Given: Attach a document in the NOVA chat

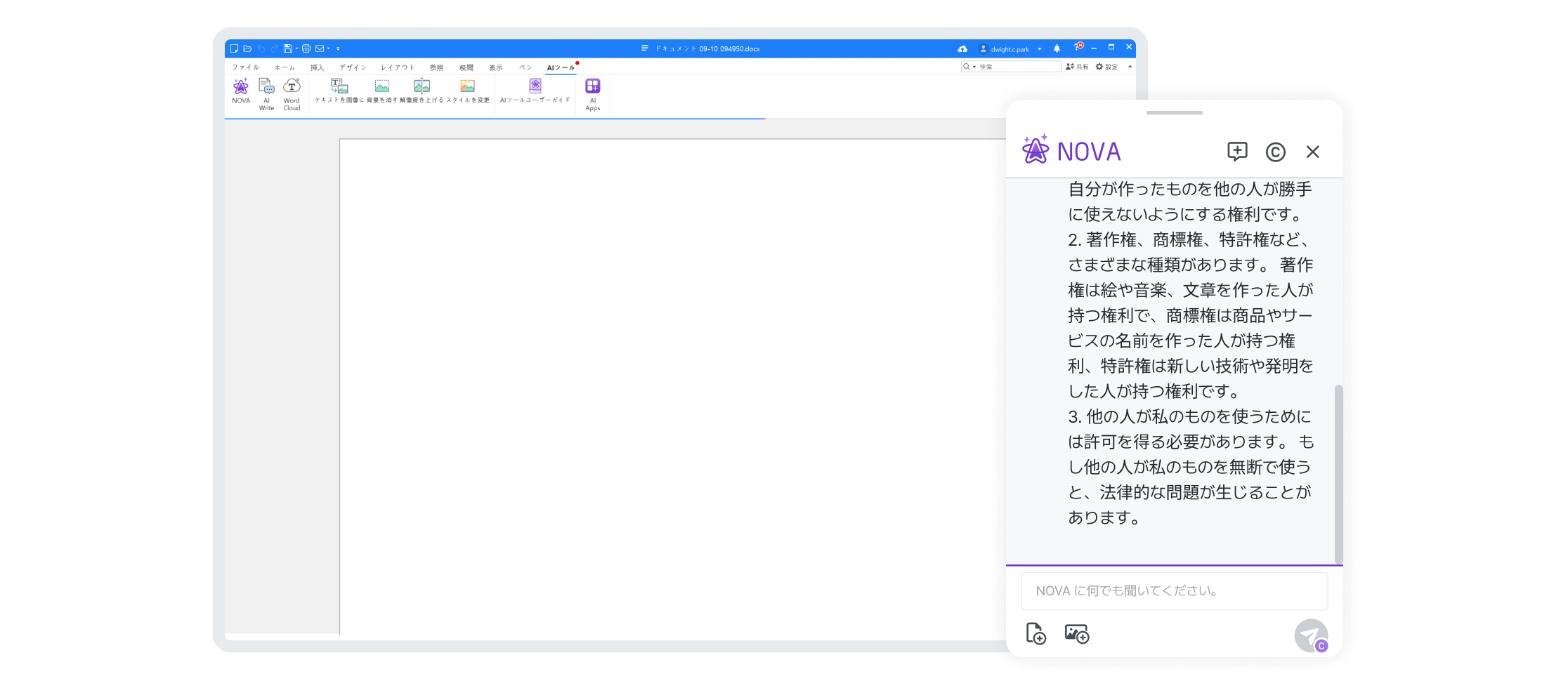Looking at the screenshot, I should click(x=1034, y=634).
